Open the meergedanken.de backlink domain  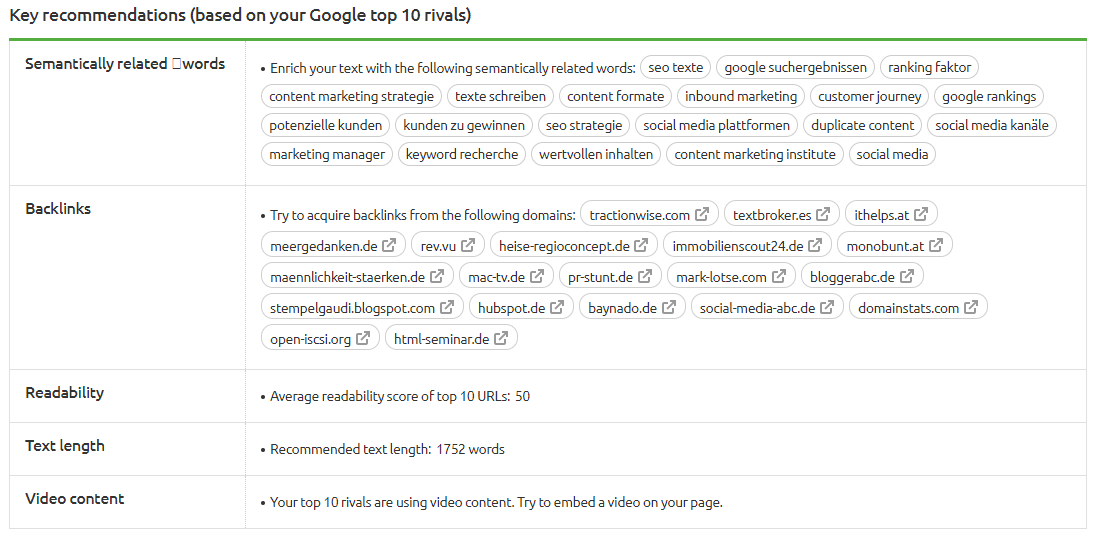click(323, 246)
